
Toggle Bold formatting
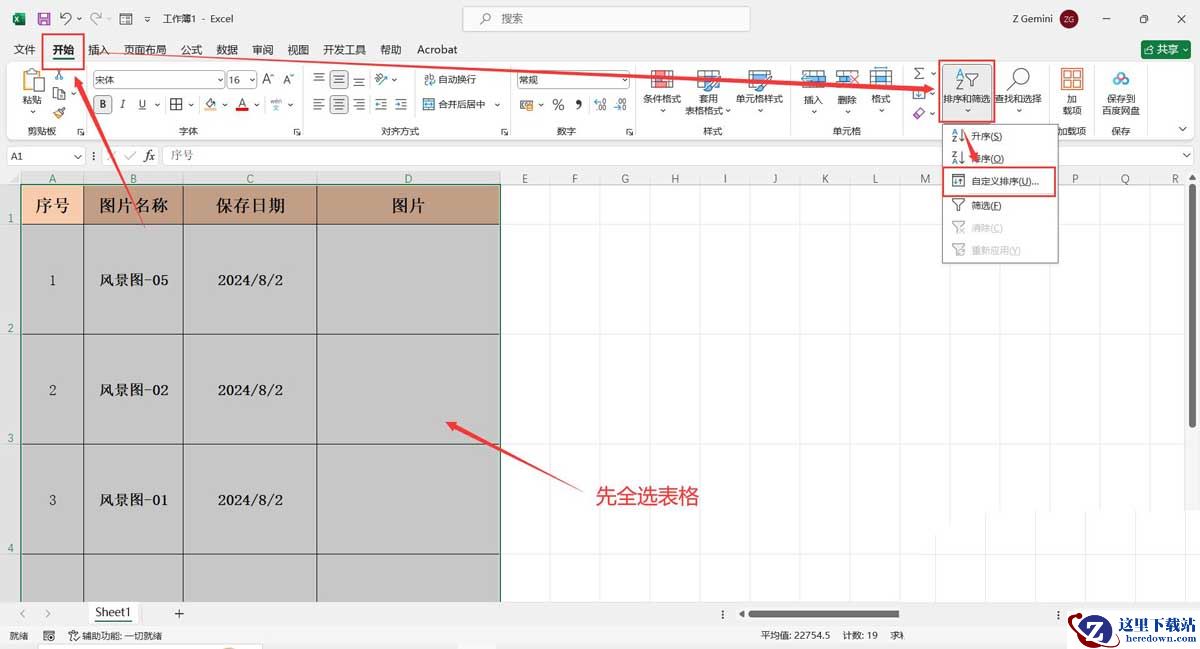(x=103, y=104)
